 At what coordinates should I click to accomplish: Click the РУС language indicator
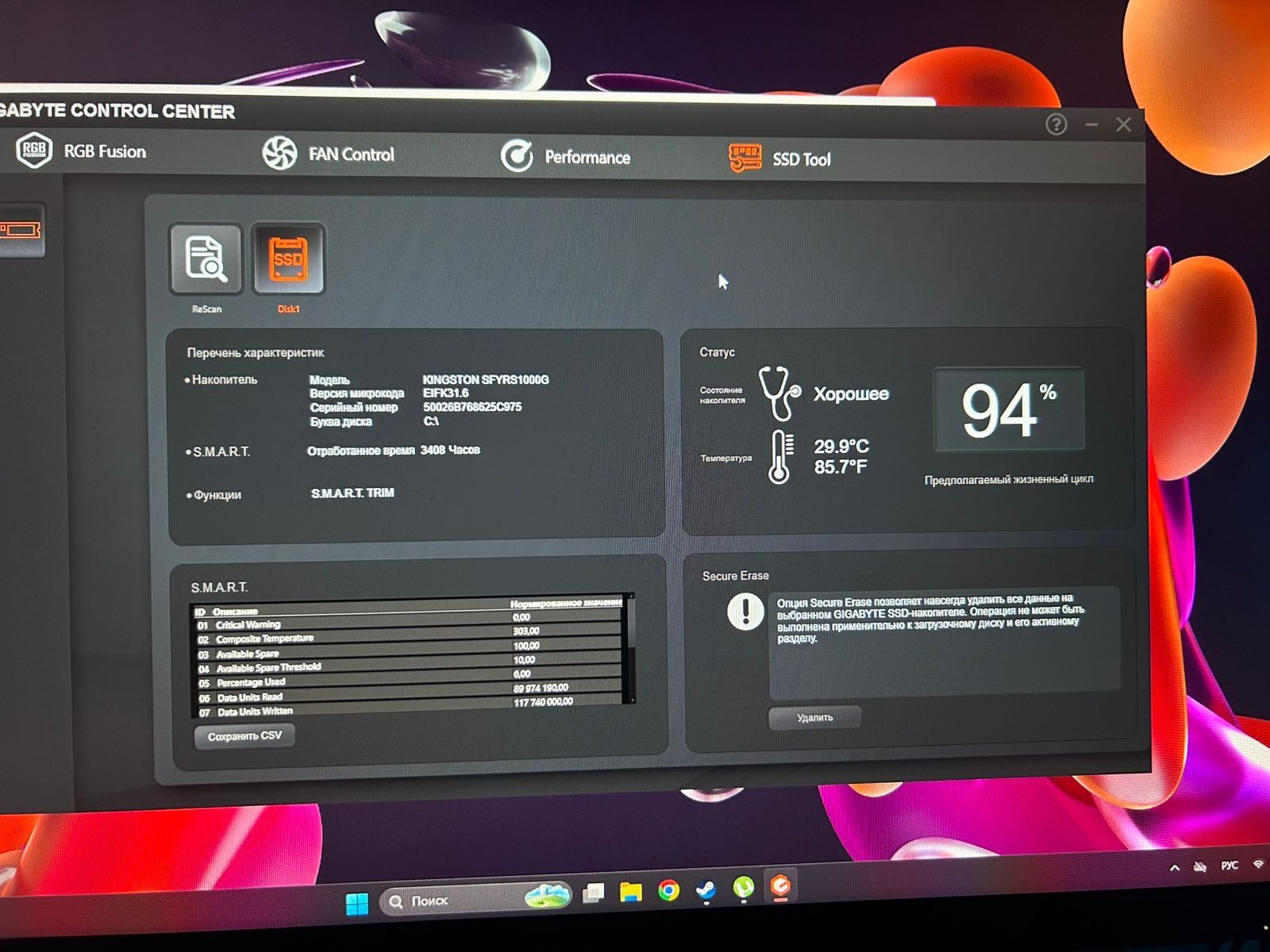point(1229,866)
